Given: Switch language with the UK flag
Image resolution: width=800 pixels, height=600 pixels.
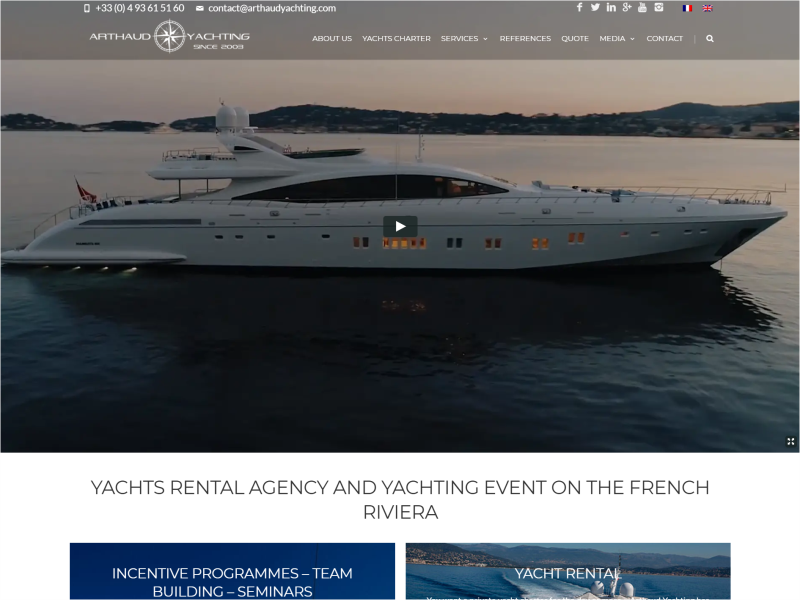Looking at the screenshot, I should click(707, 8).
